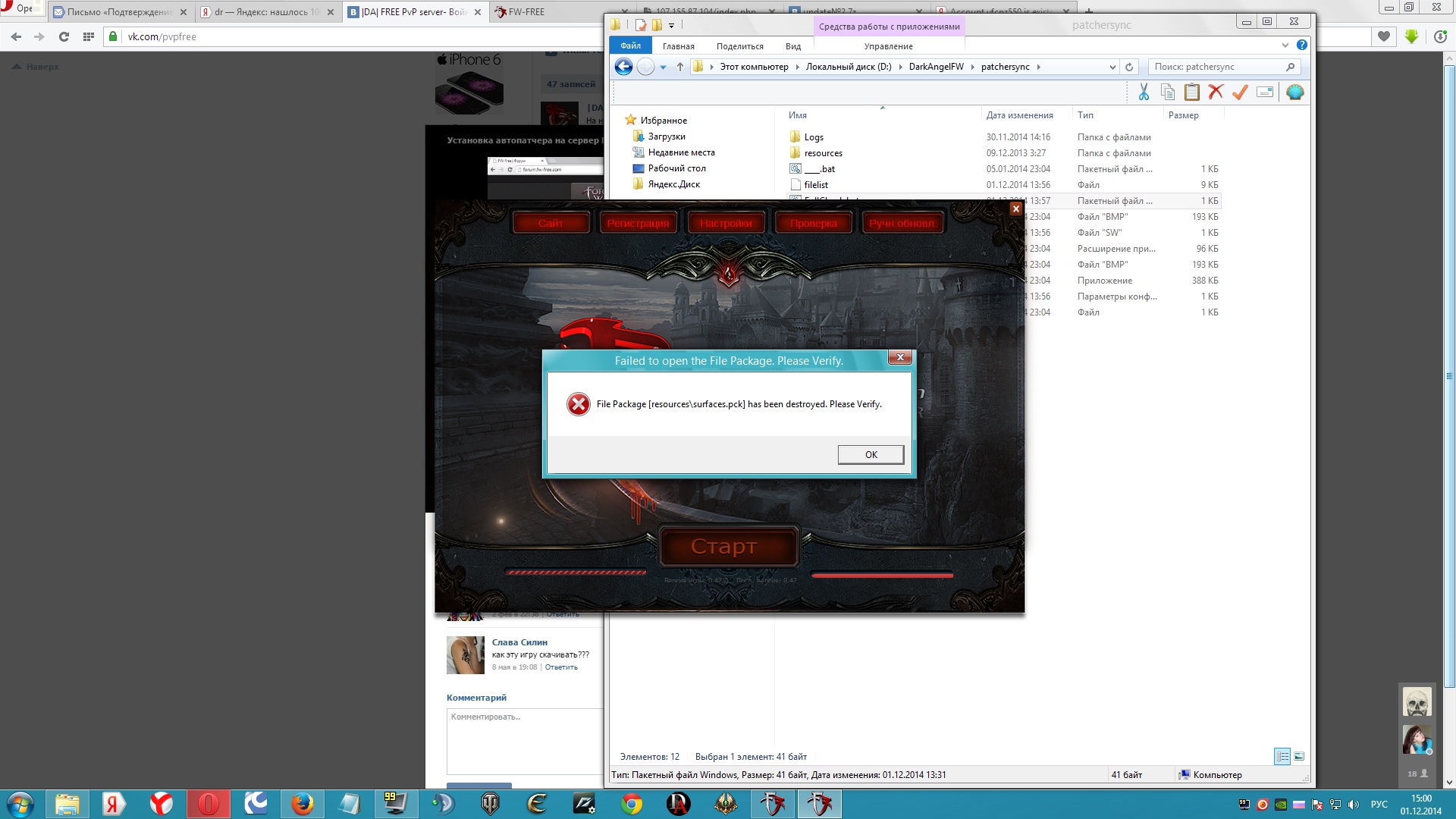
Task: Click OK in the error dialog
Action: 871,455
